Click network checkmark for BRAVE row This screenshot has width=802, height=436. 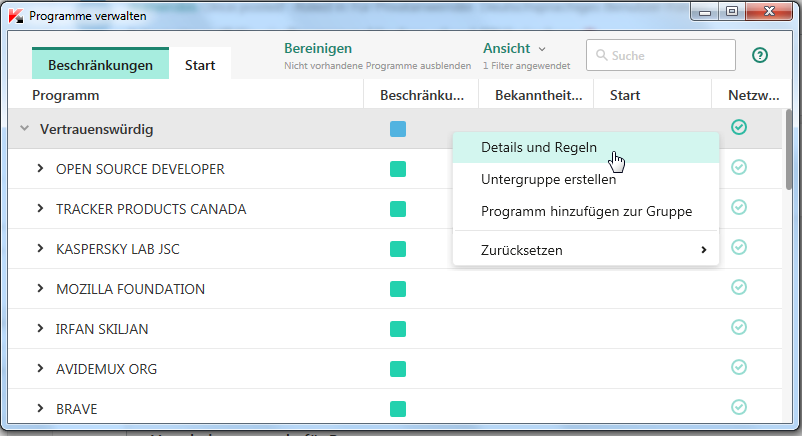pyautogui.click(x=739, y=407)
